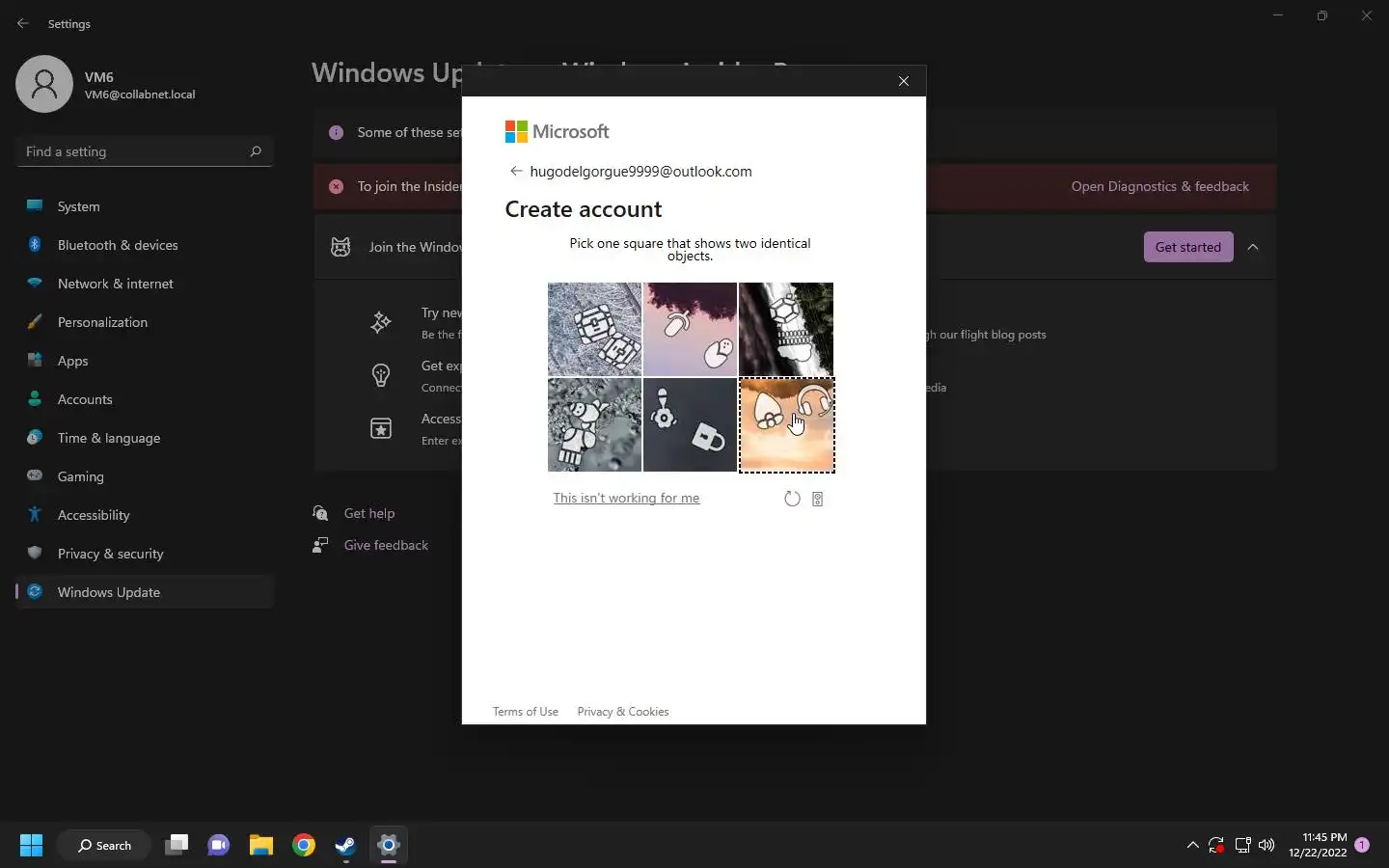Click Settings gear icon on taskbar
This screenshot has height=868, width=1389.
(x=389, y=846)
